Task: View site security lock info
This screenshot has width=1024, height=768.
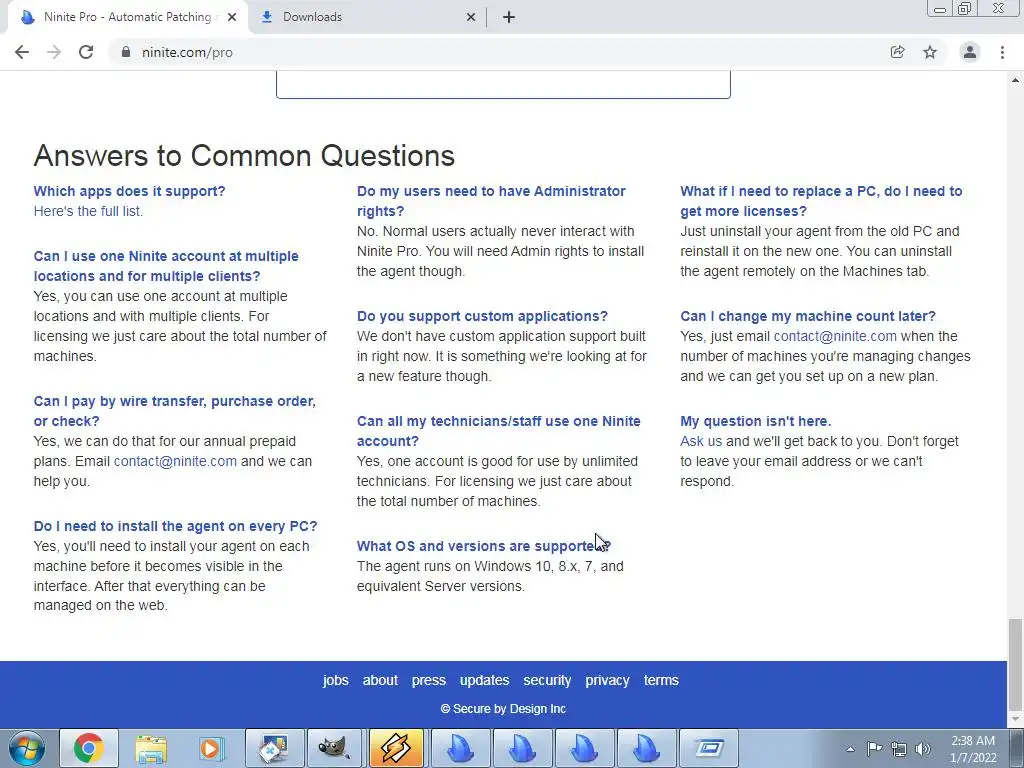Action: point(126,52)
